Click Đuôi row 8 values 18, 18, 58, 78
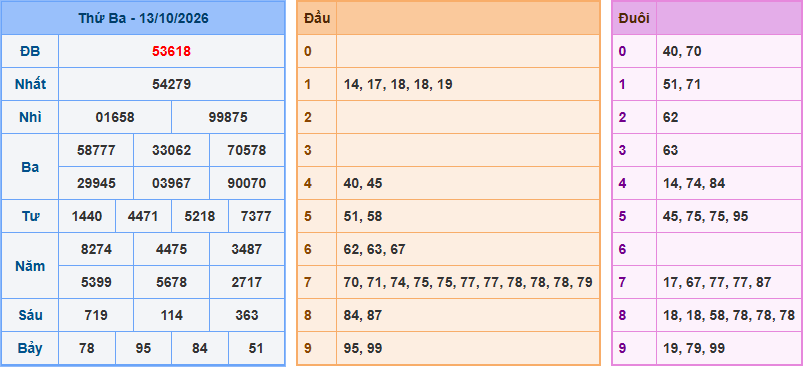The height and width of the screenshot is (367, 804). coord(729,315)
